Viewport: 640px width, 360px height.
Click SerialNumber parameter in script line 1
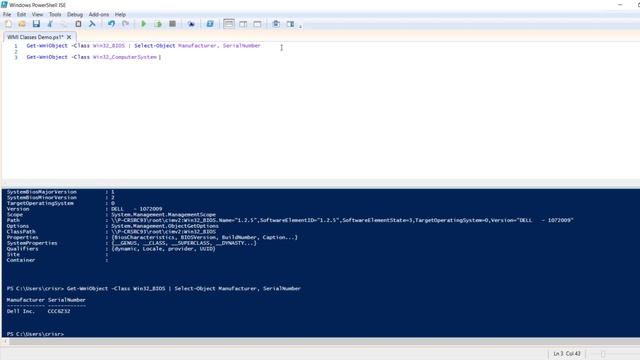pyautogui.click(x=242, y=46)
